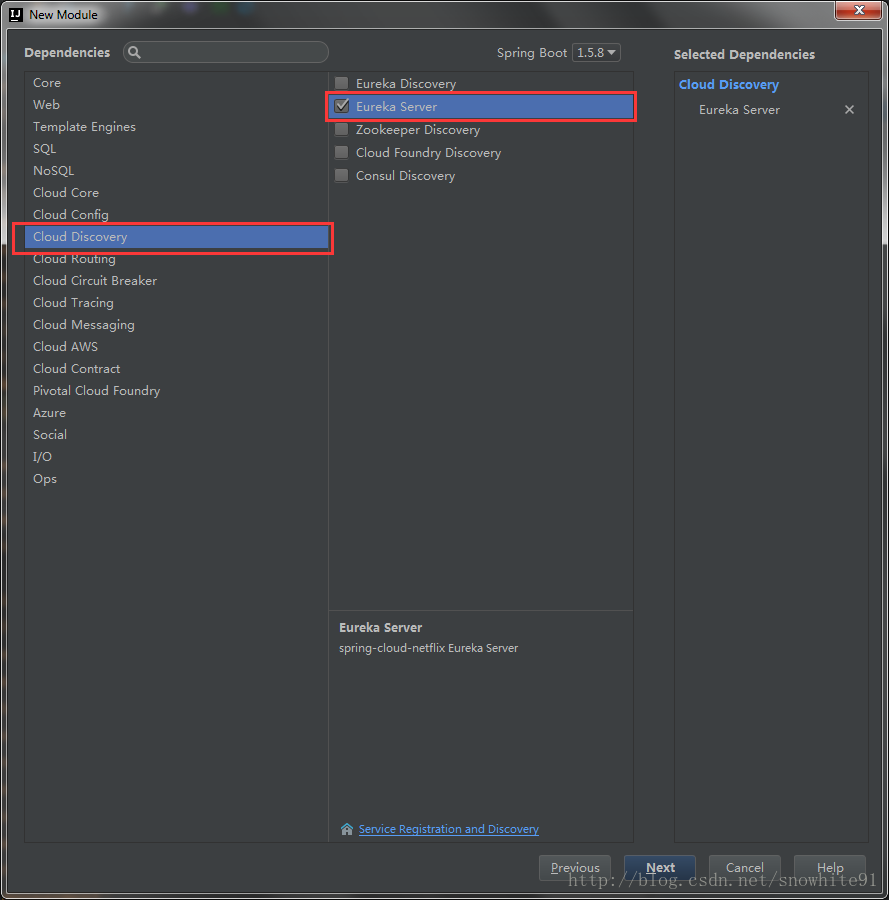Open the Spring Boot version dropdown
Image resolution: width=889 pixels, height=900 pixels.
(x=596, y=53)
